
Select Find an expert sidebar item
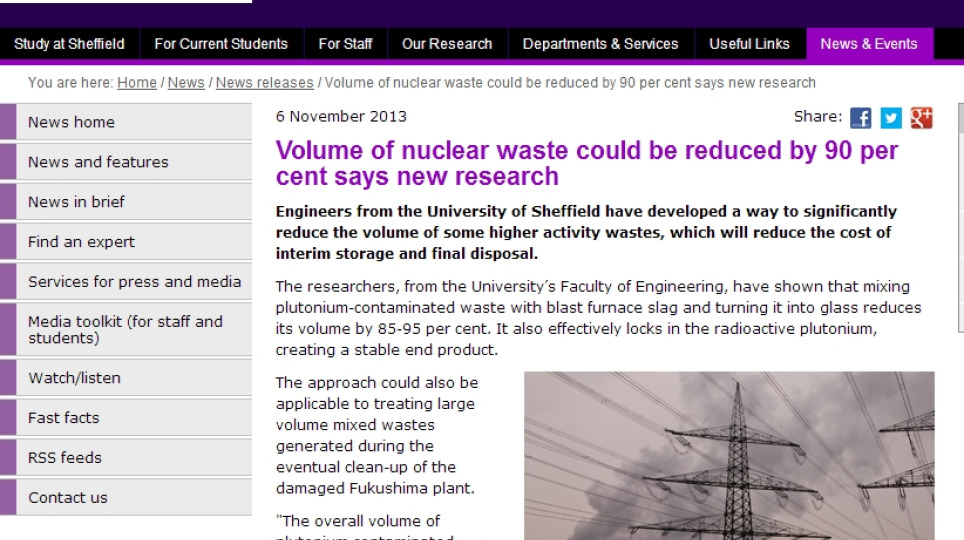[81, 242]
